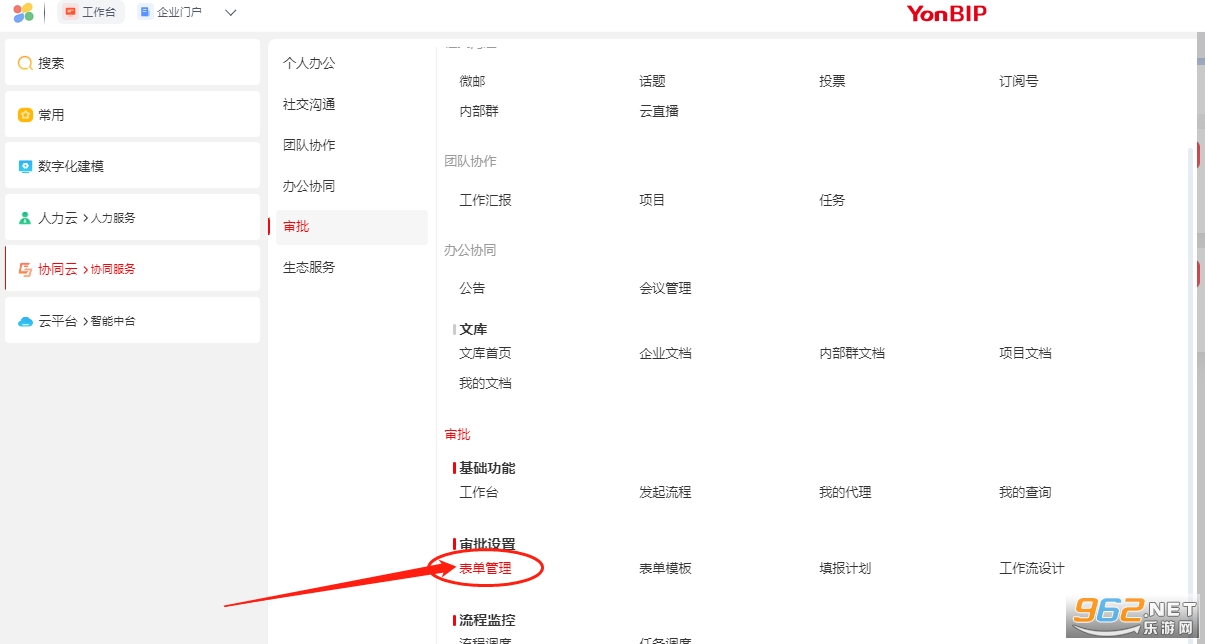1205x644 pixels.
Task: Select 常用 in the sidebar
Action: click(132, 114)
